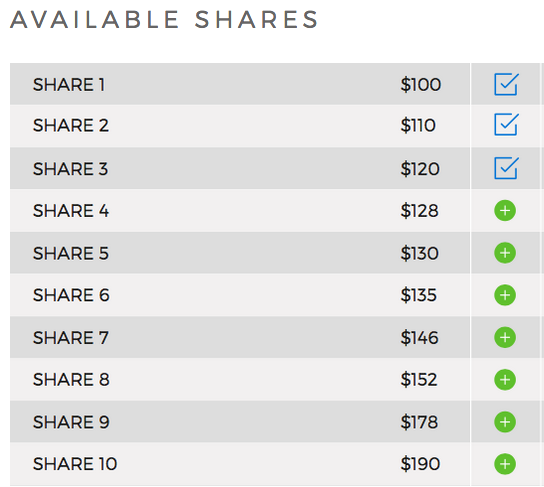Click the $110 price of Share 2
This screenshot has height=487, width=544.
click(418, 125)
